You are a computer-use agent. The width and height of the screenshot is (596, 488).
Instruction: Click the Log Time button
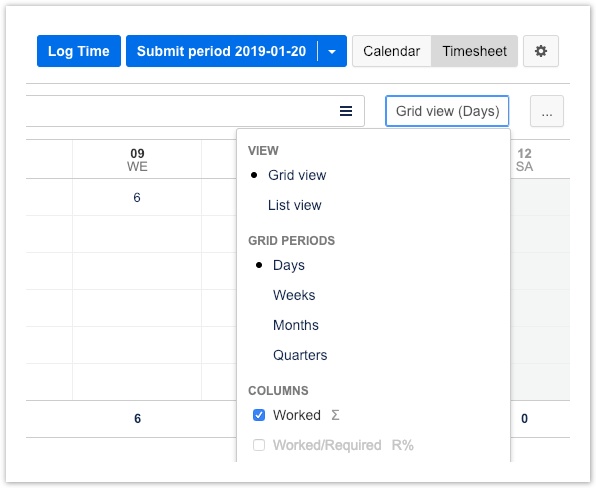[x=79, y=51]
